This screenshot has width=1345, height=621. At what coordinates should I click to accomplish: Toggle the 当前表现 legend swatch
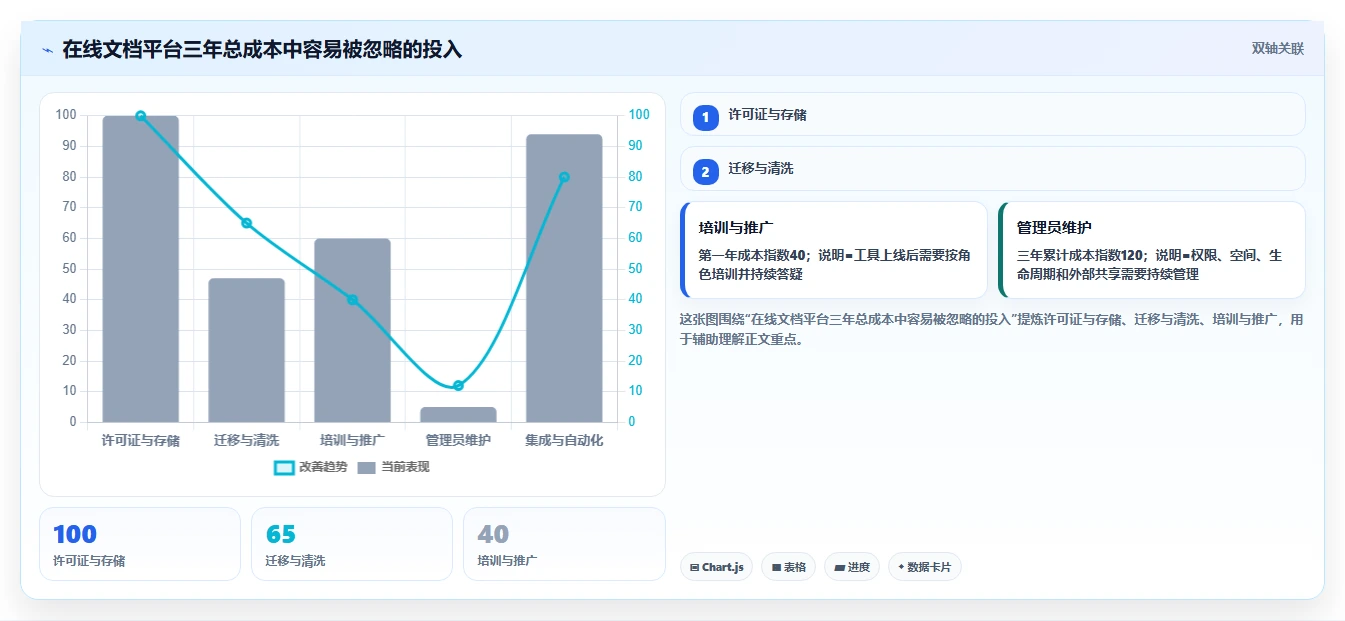point(367,467)
